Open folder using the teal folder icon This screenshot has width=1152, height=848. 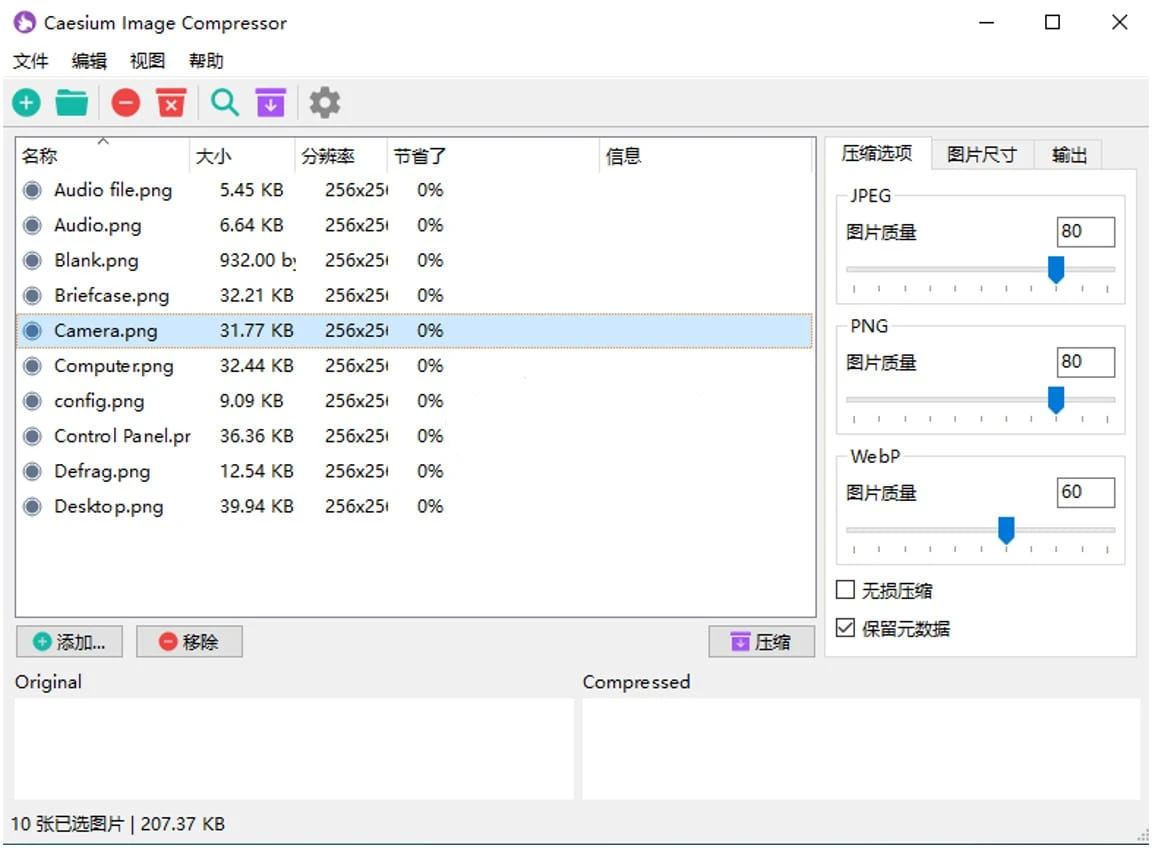72,102
